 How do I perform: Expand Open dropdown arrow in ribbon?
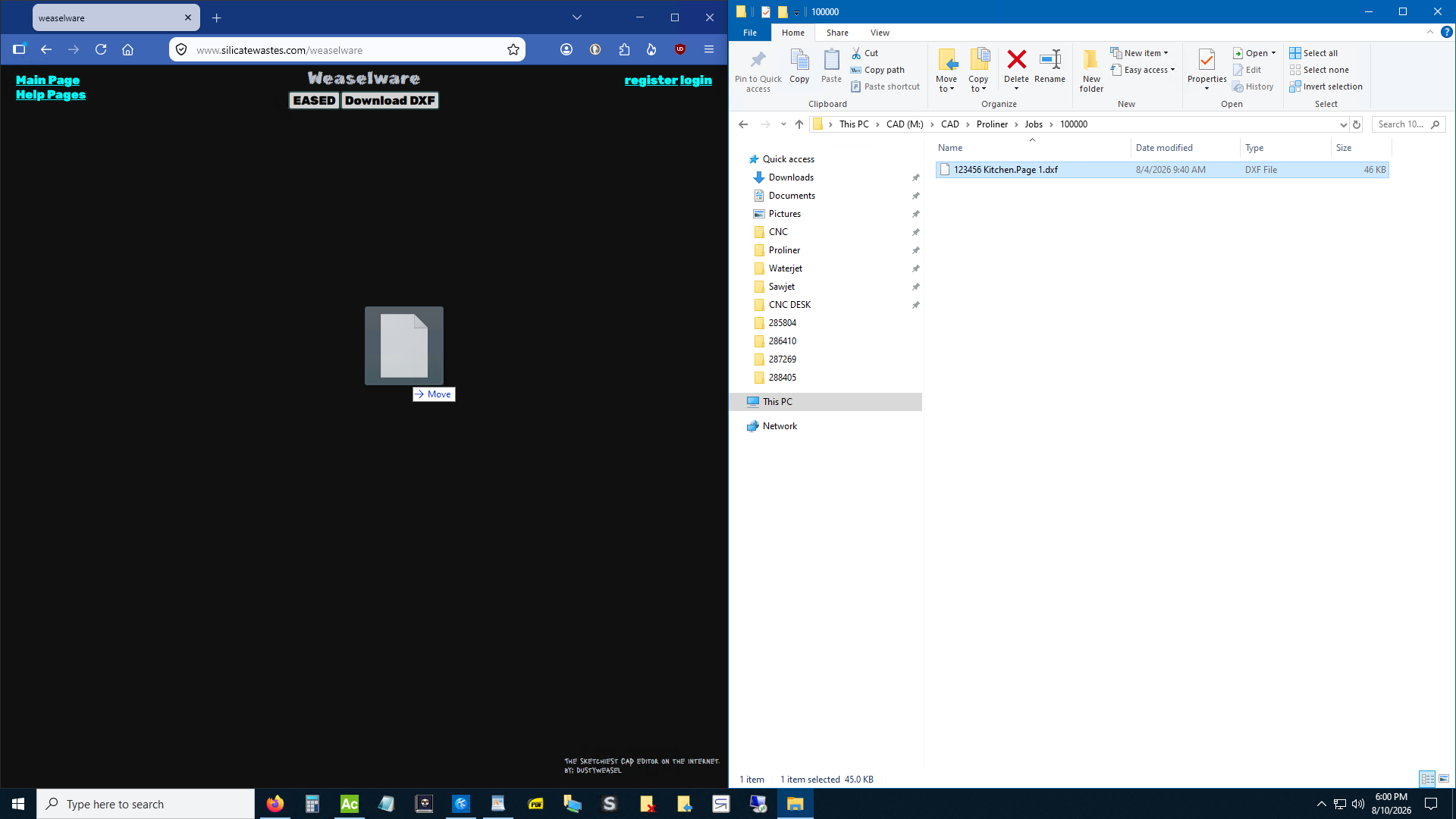tap(1273, 53)
